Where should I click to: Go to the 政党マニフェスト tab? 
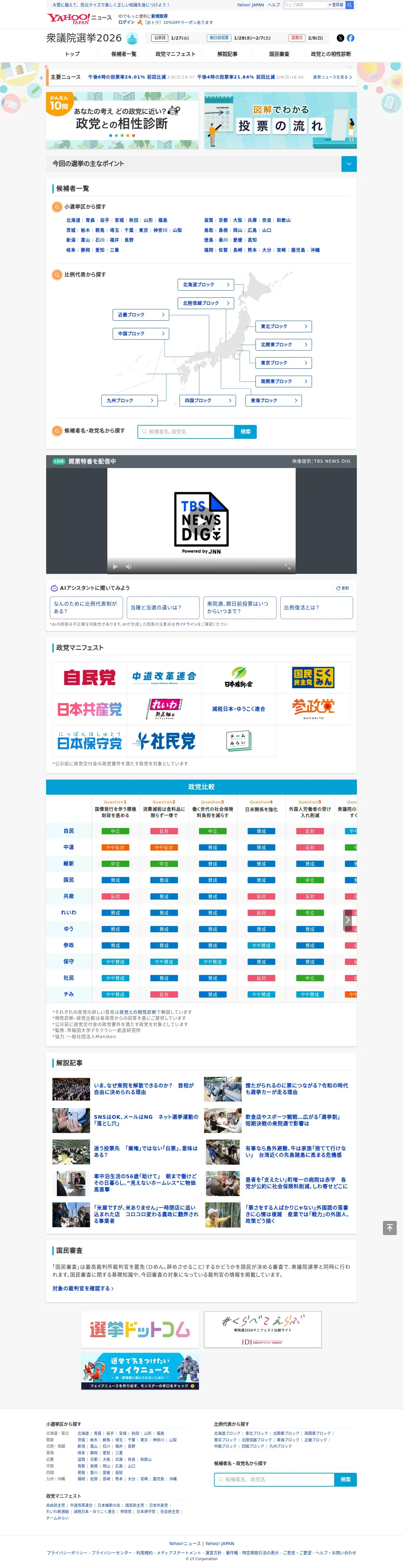[176, 54]
